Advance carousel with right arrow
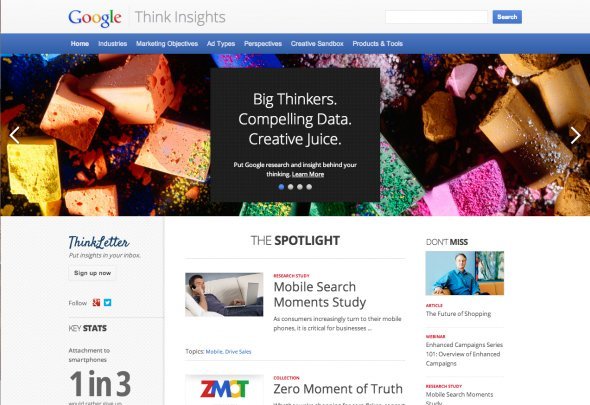This screenshot has height=405, width=590. click(x=575, y=136)
